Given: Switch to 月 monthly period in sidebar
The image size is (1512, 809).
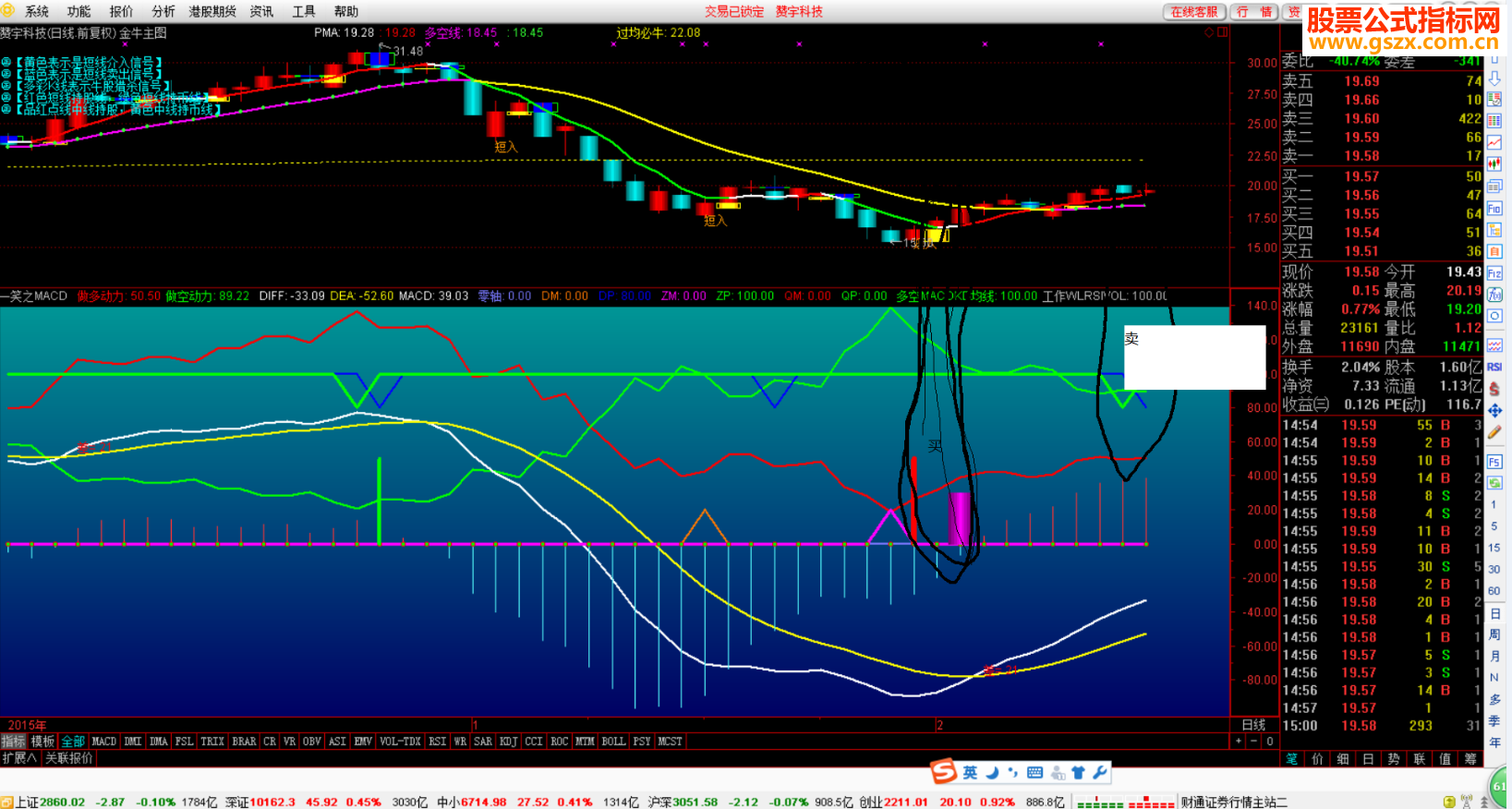Looking at the screenshot, I should pyautogui.click(x=1494, y=656).
